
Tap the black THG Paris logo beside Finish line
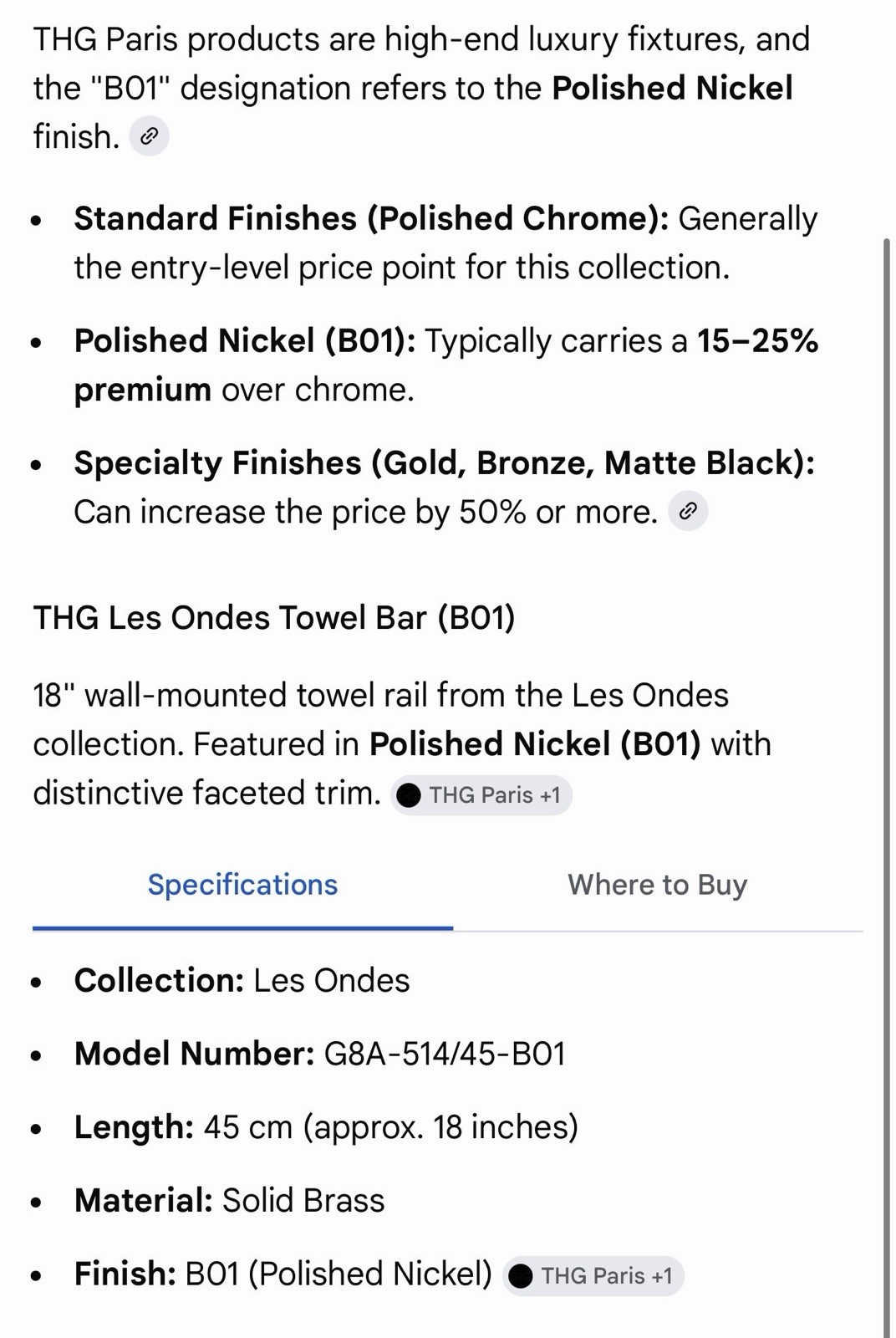tap(521, 1276)
